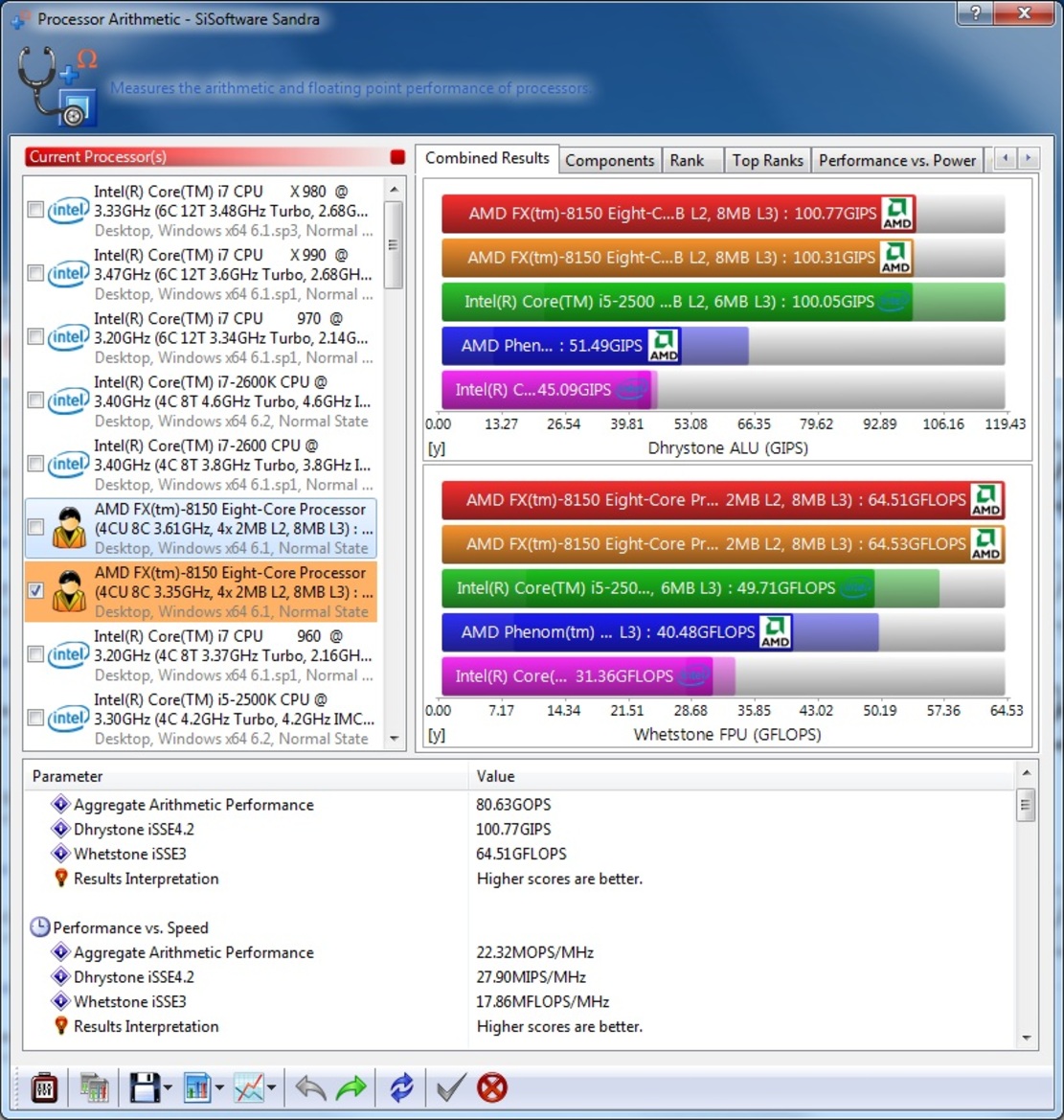The image size is (1064, 1120).
Task: Tick the Core i7 970 checkbox
Action: (35, 337)
